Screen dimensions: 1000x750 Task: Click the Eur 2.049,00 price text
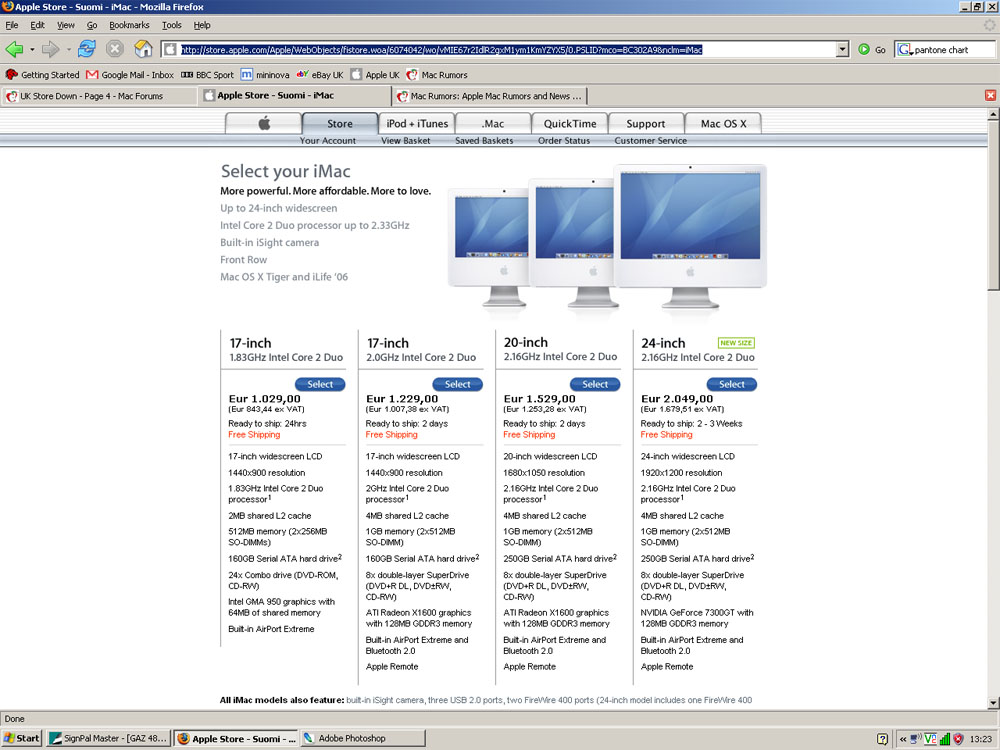click(x=677, y=399)
